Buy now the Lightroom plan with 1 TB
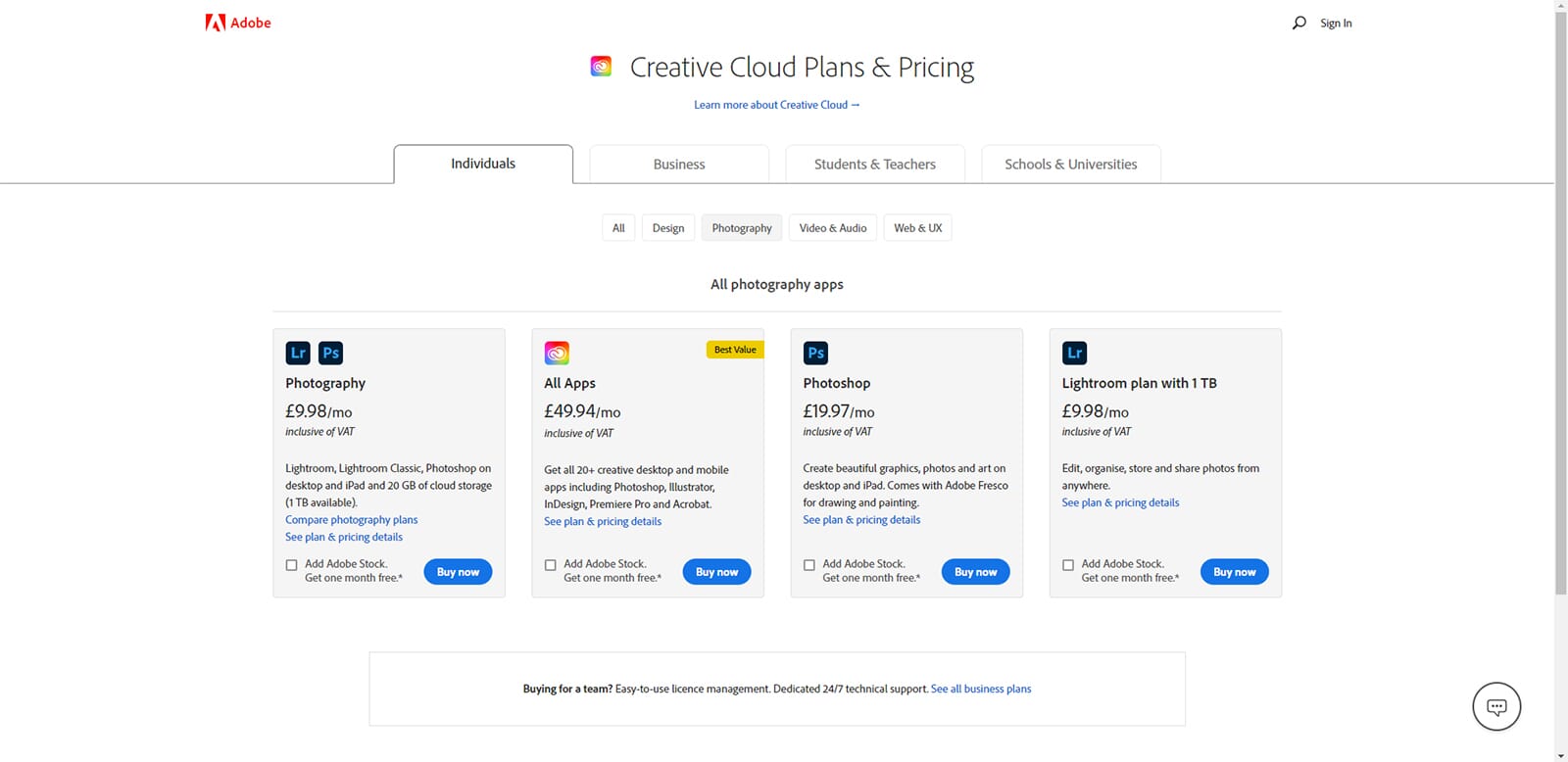 [1235, 572]
